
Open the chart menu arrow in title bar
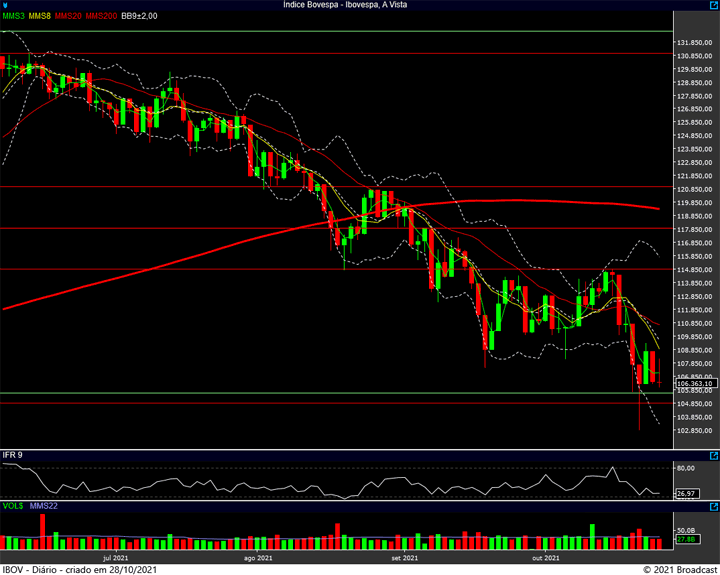[x=5, y=5]
